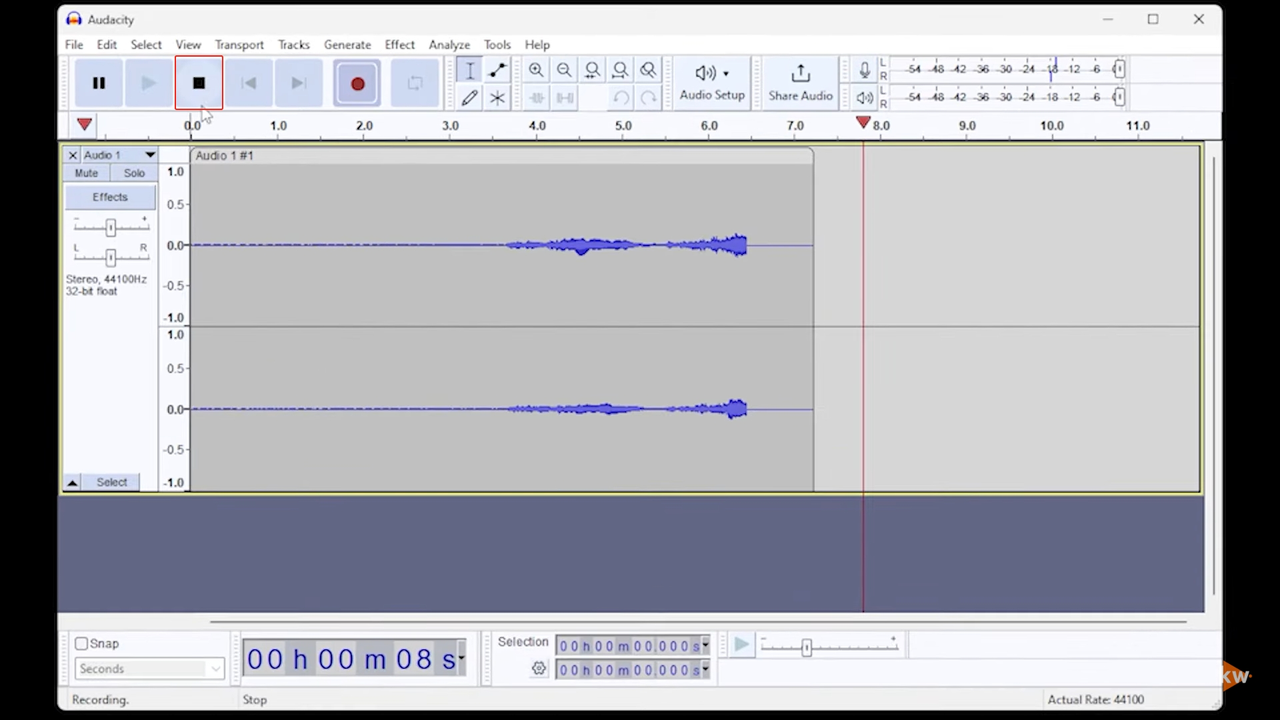Screen dimensions: 1280x720
Task: Click the track gain slider
Action: (110, 227)
